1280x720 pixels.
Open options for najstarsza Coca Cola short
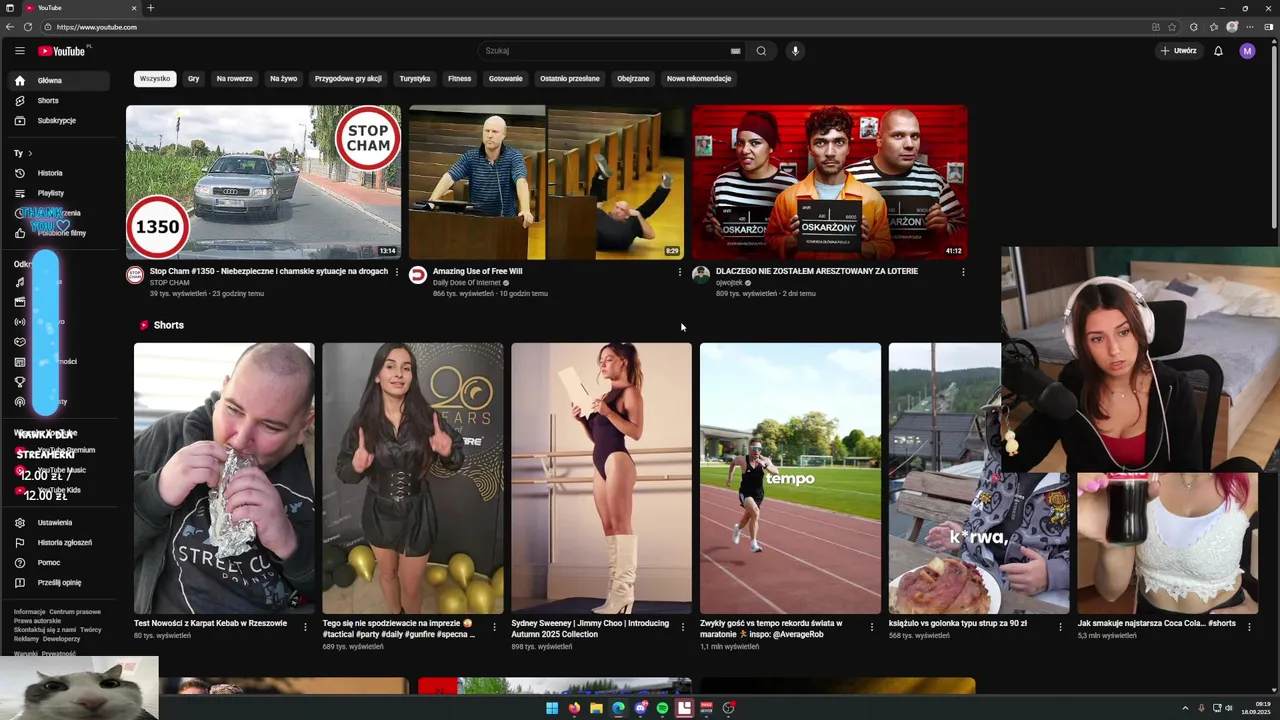coord(1249,627)
